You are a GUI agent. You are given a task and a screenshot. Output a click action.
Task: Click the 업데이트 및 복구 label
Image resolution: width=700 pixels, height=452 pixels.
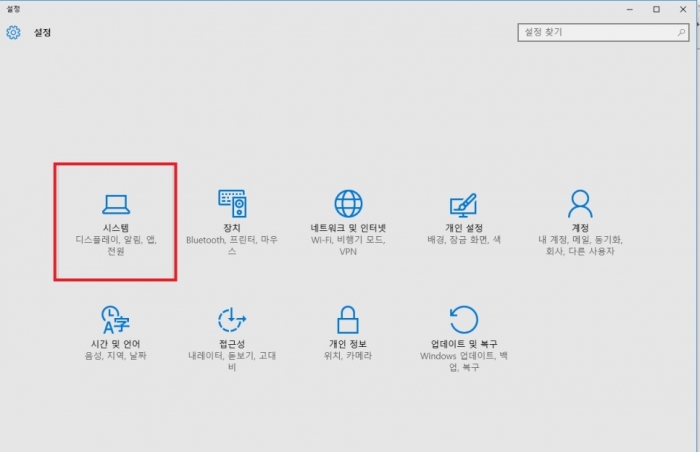pyautogui.click(x=464, y=344)
